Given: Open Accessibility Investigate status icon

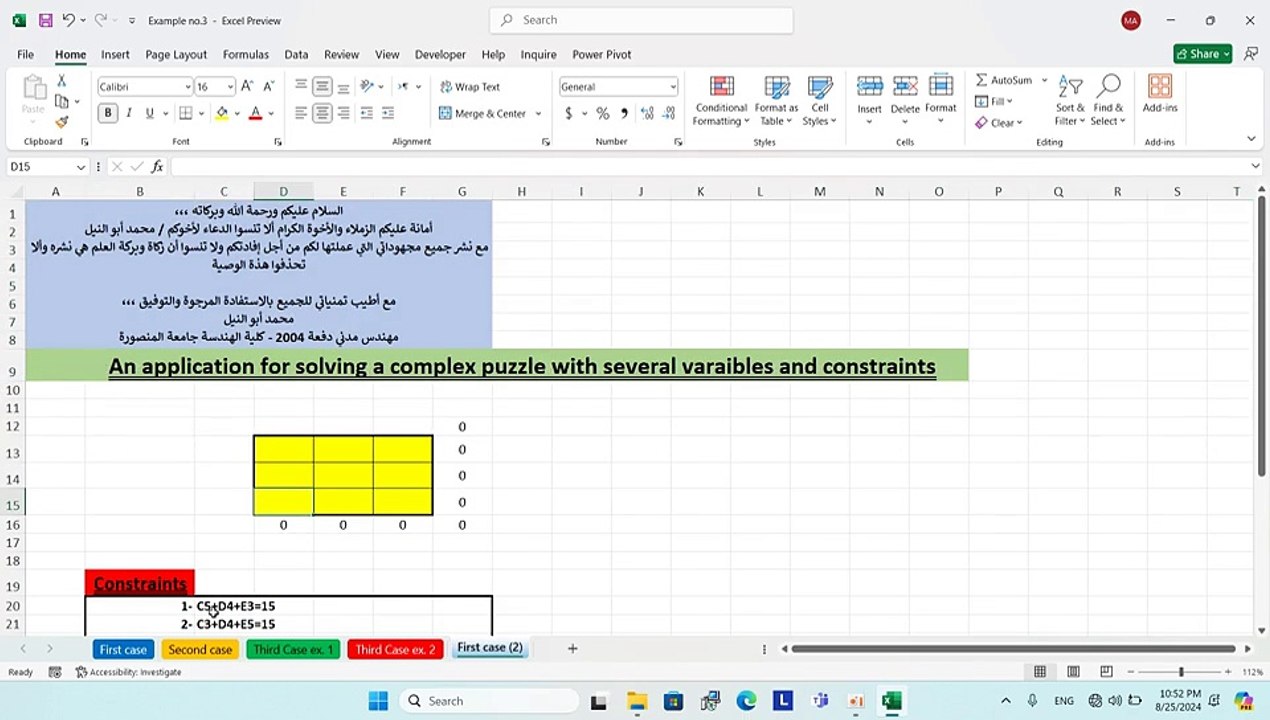Looking at the screenshot, I should (x=129, y=672).
